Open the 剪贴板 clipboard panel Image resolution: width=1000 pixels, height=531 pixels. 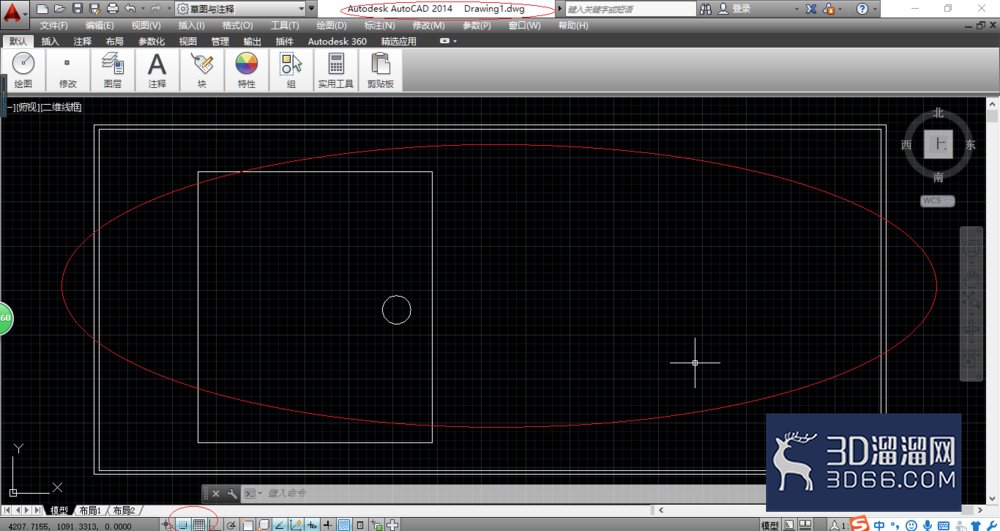[380, 70]
